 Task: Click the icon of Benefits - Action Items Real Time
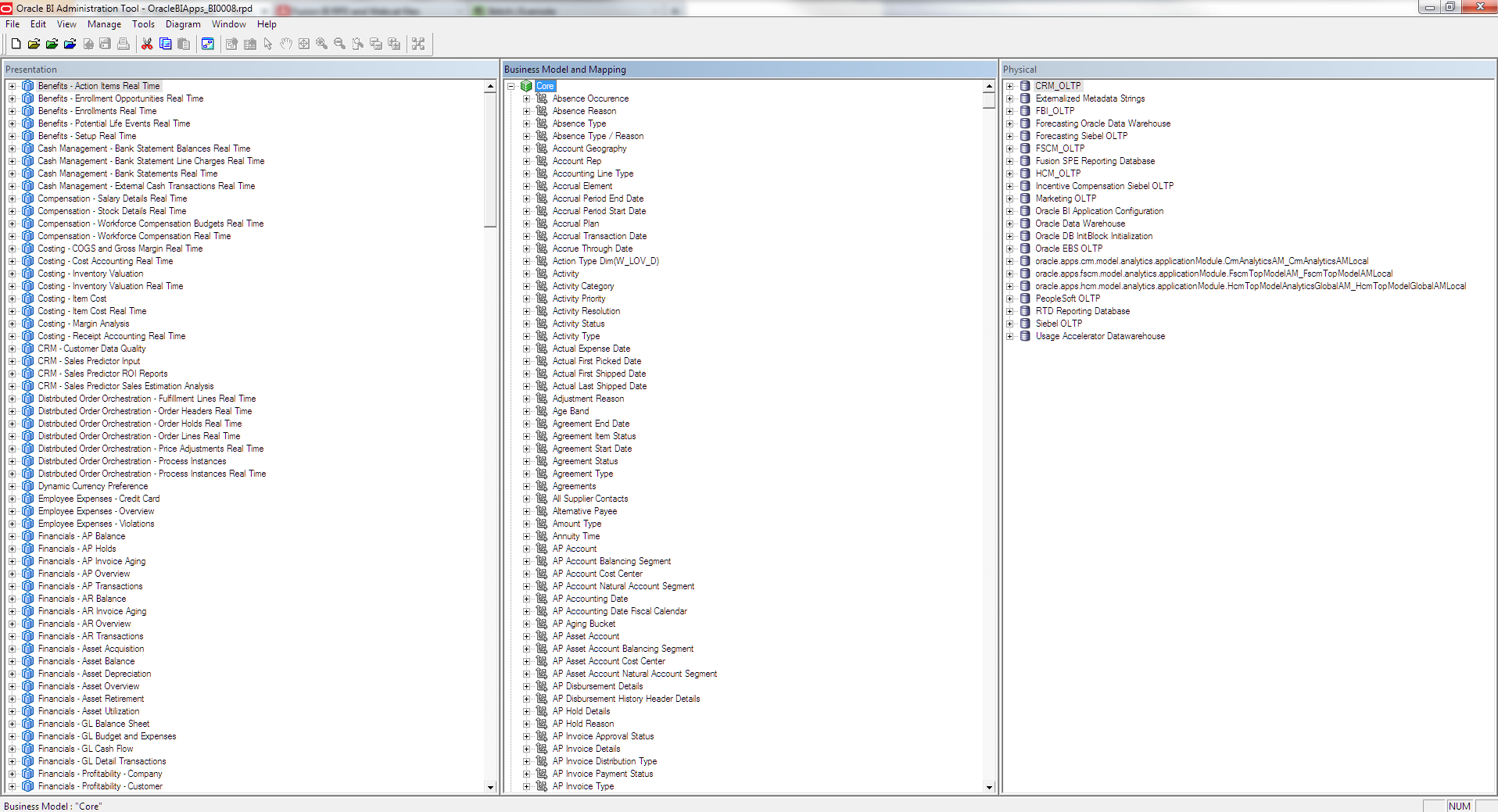coord(28,86)
